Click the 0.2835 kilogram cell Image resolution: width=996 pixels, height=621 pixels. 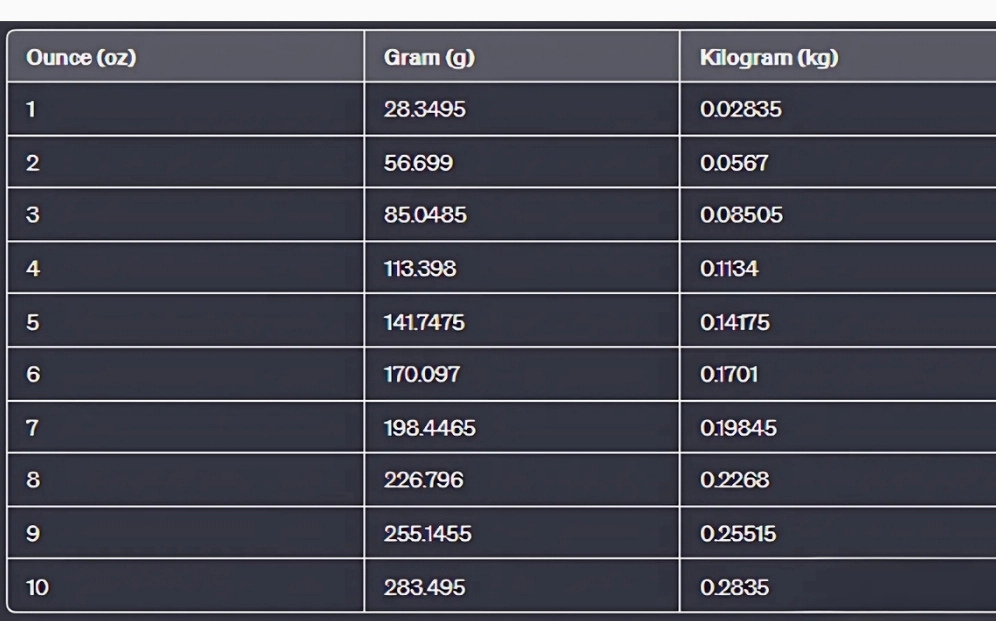point(838,585)
